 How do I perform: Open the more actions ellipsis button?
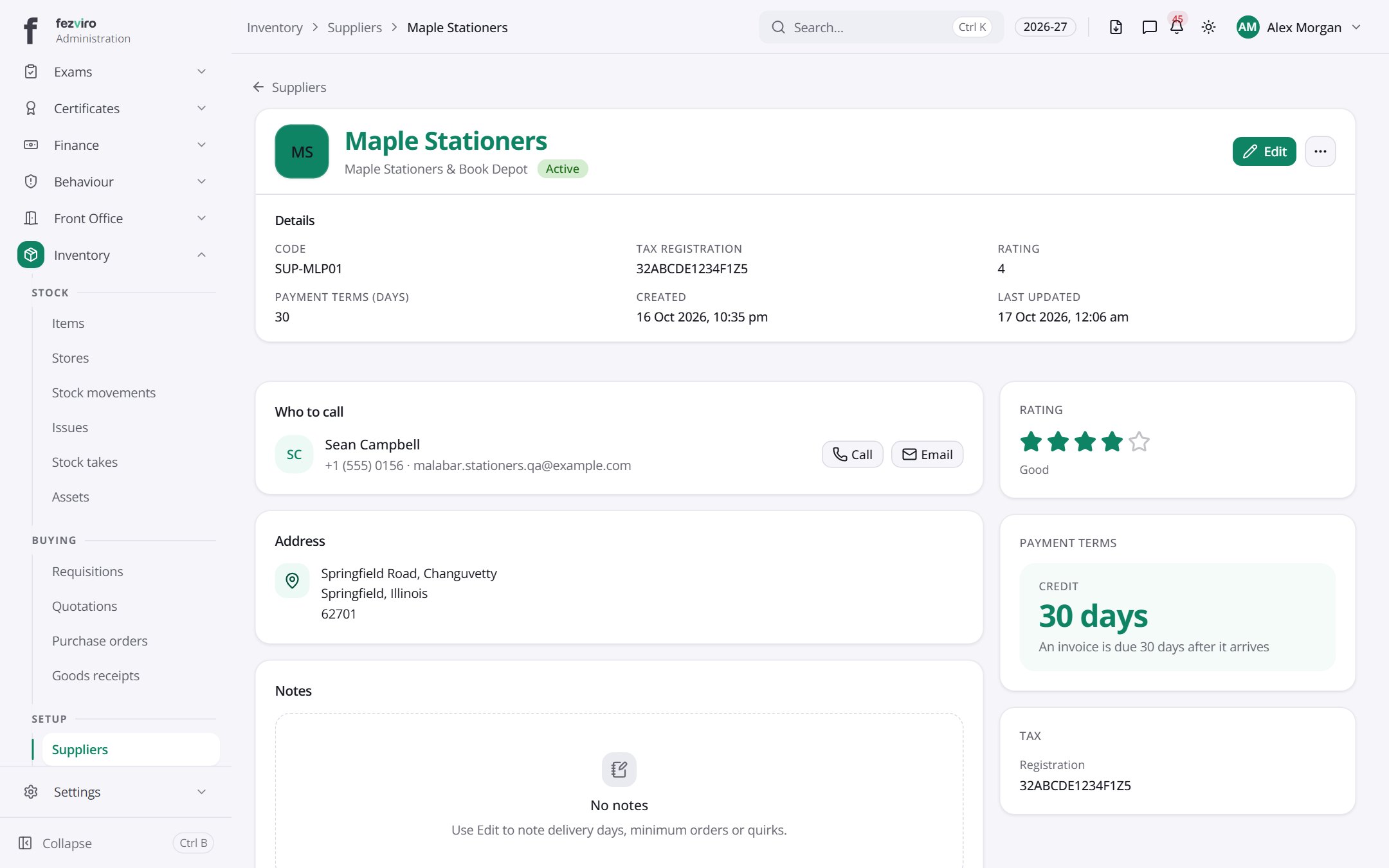click(x=1320, y=151)
